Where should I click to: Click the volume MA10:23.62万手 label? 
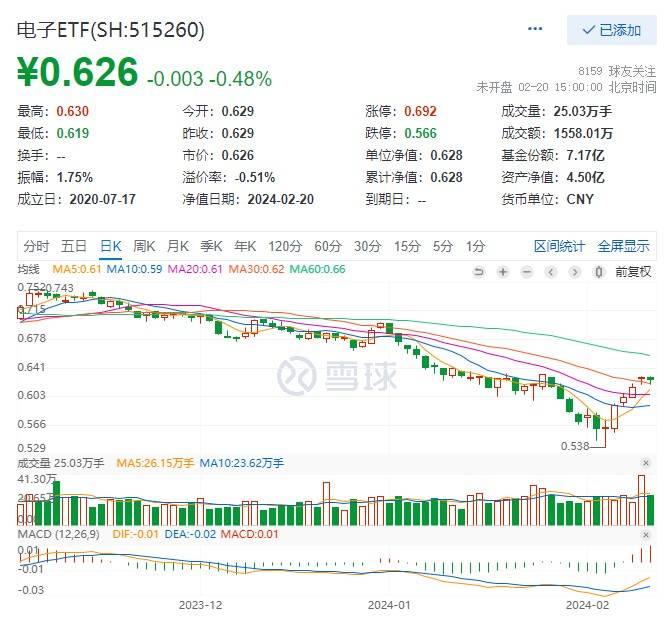coord(241,463)
